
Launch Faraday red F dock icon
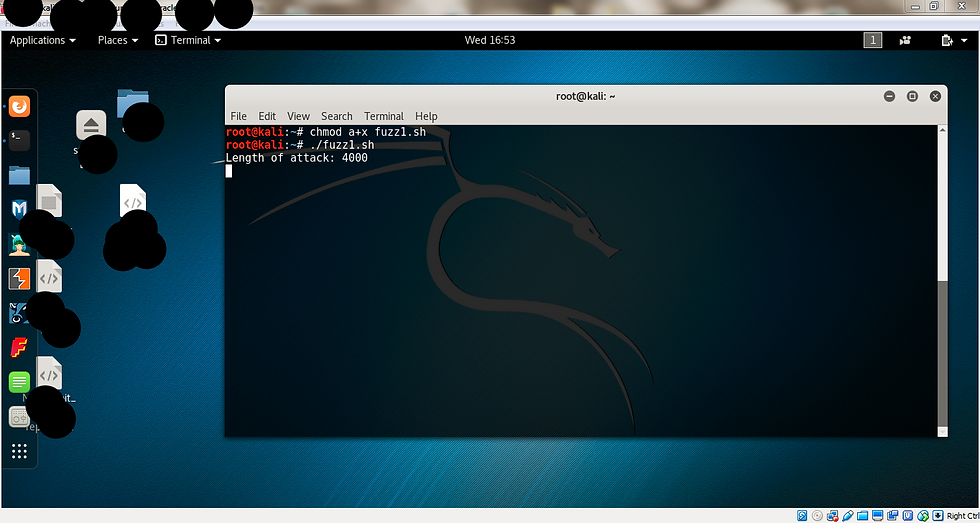[x=19, y=347]
